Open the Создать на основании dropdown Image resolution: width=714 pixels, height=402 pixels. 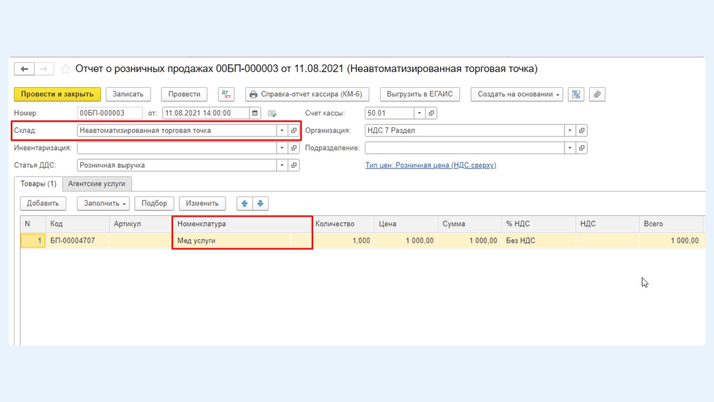[517, 94]
